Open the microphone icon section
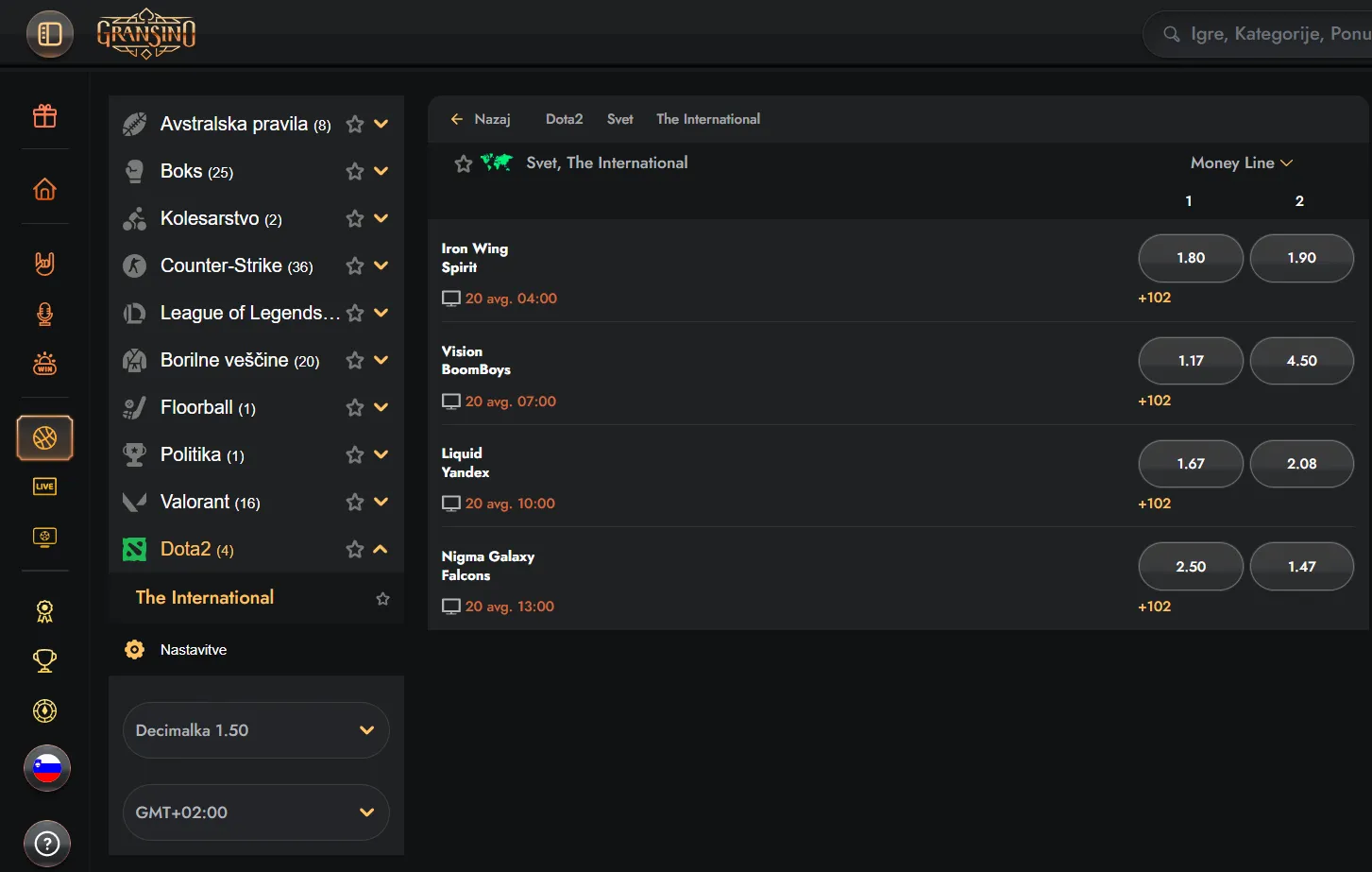The image size is (1372, 872). click(x=44, y=314)
